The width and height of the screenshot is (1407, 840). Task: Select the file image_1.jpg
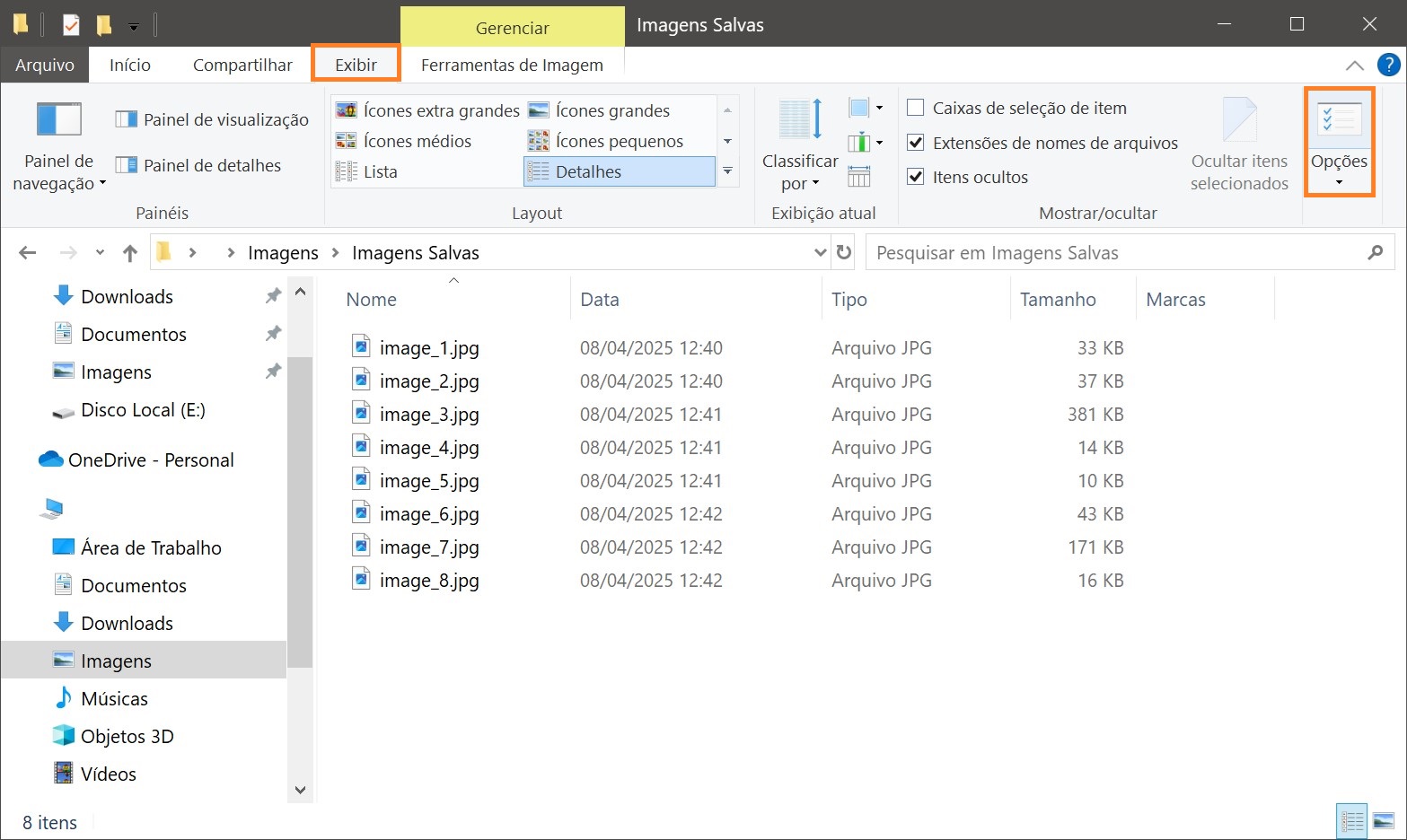429,347
